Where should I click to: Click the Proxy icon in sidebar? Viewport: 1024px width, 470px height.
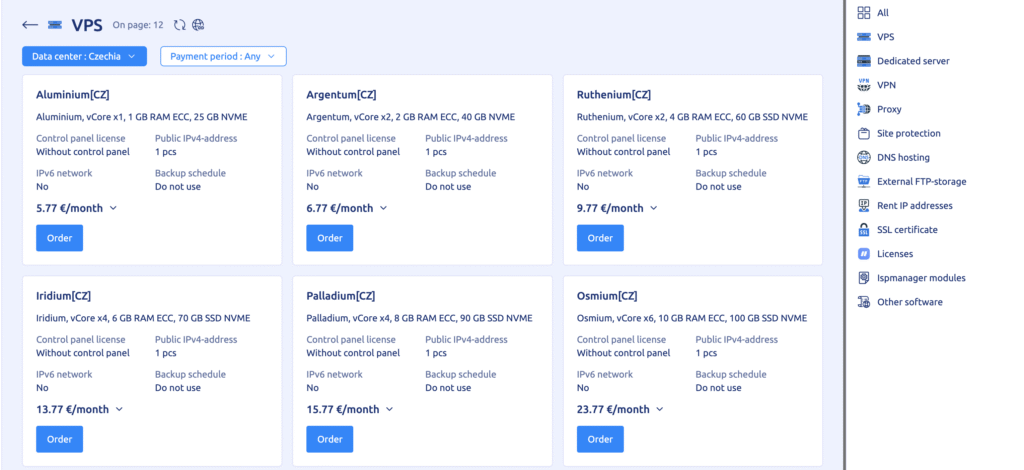[864, 109]
